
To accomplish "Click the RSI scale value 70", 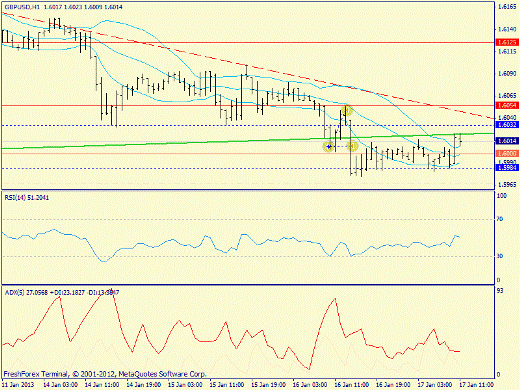I will pyautogui.click(x=500, y=219).
